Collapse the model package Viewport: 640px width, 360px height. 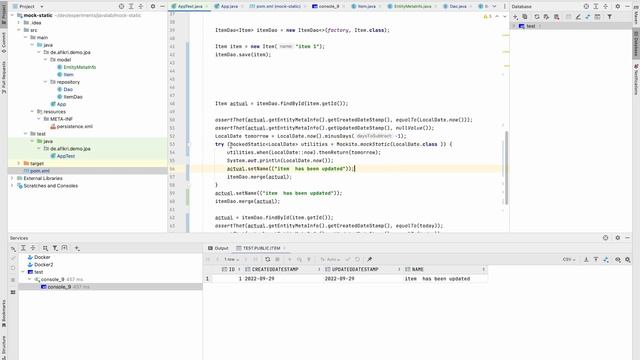45,60
